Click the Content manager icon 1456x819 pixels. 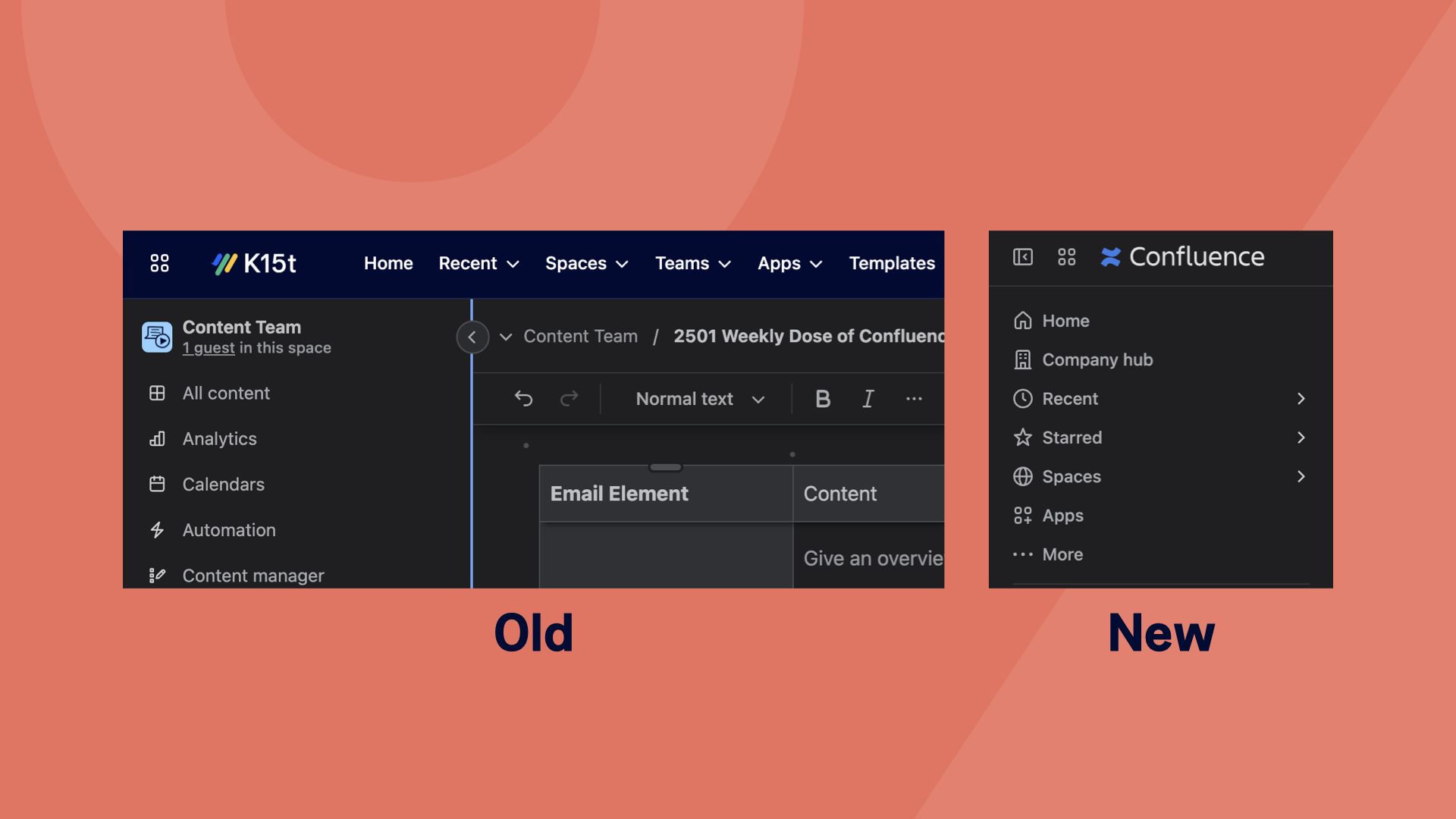click(156, 575)
